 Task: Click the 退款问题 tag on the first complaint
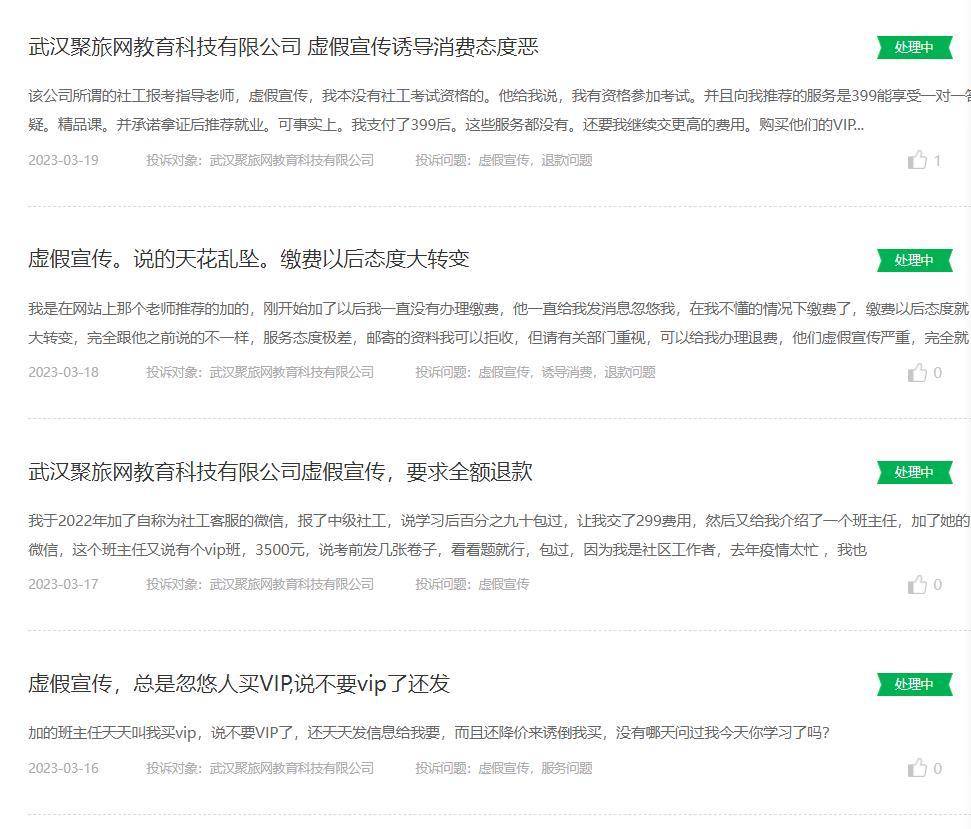[x=566, y=160]
